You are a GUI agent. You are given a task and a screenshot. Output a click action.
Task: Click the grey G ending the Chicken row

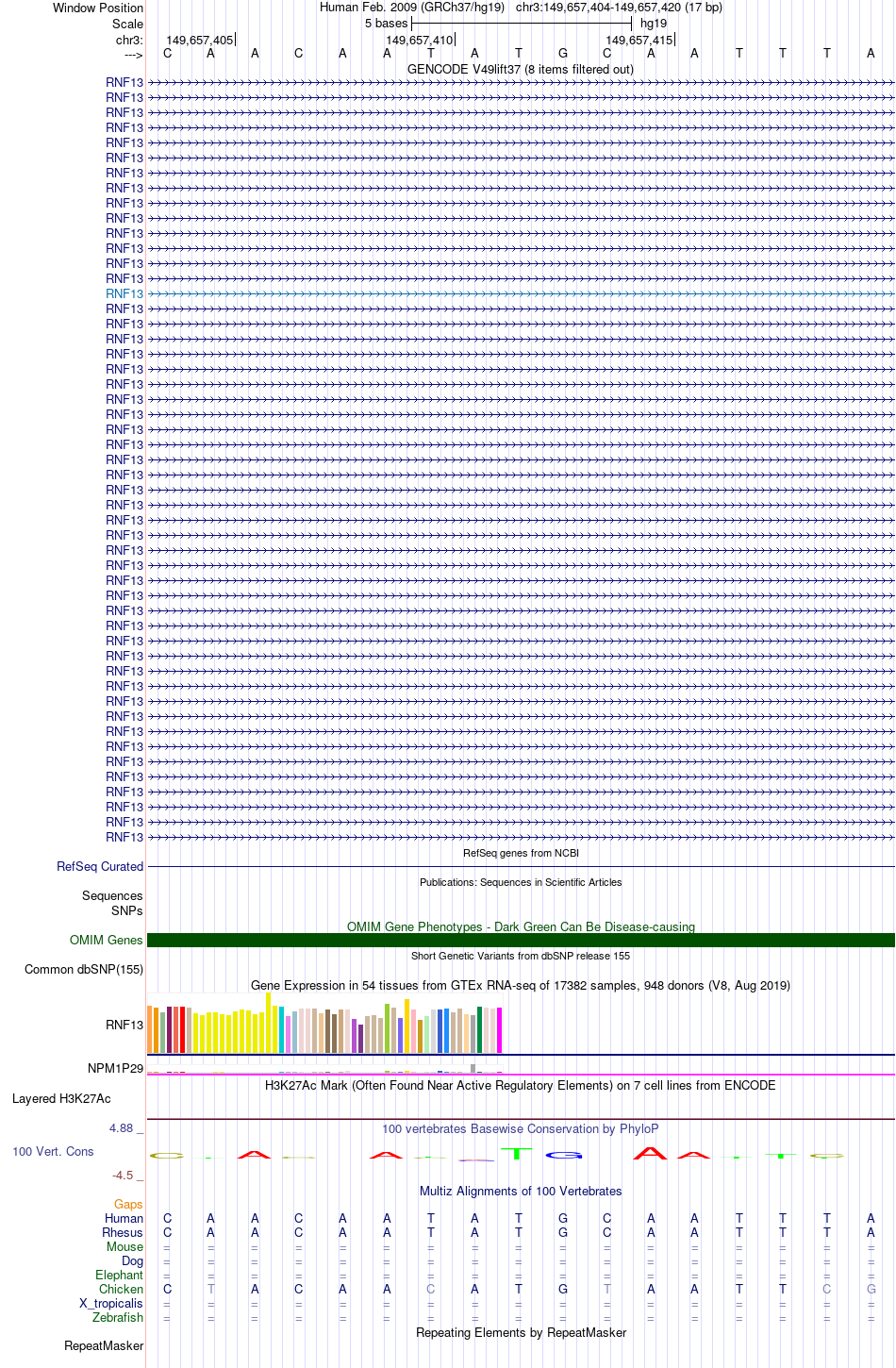click(x=871, y=1289)
